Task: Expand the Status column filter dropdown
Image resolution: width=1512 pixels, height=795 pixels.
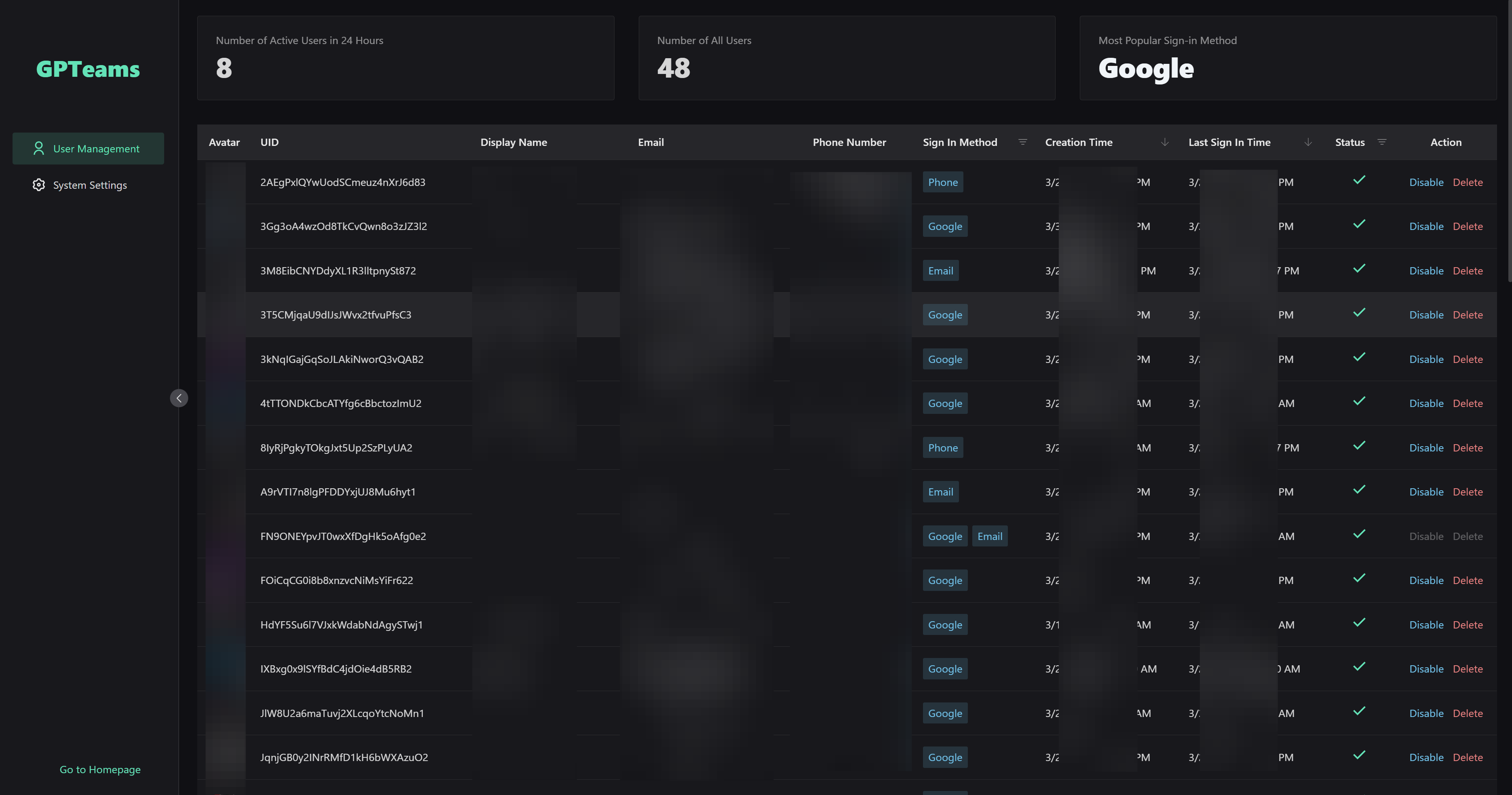Action: point(1381,141)
